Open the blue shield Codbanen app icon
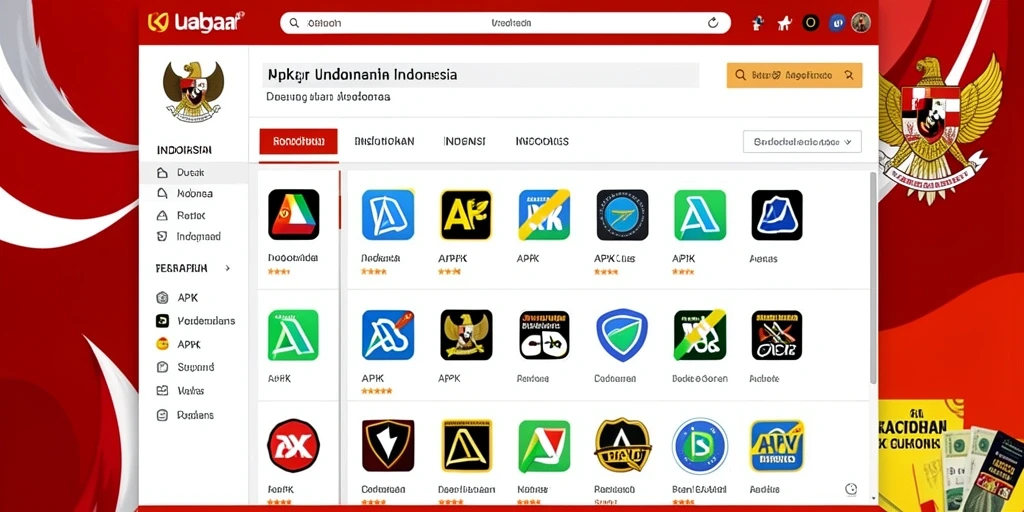 622,335
